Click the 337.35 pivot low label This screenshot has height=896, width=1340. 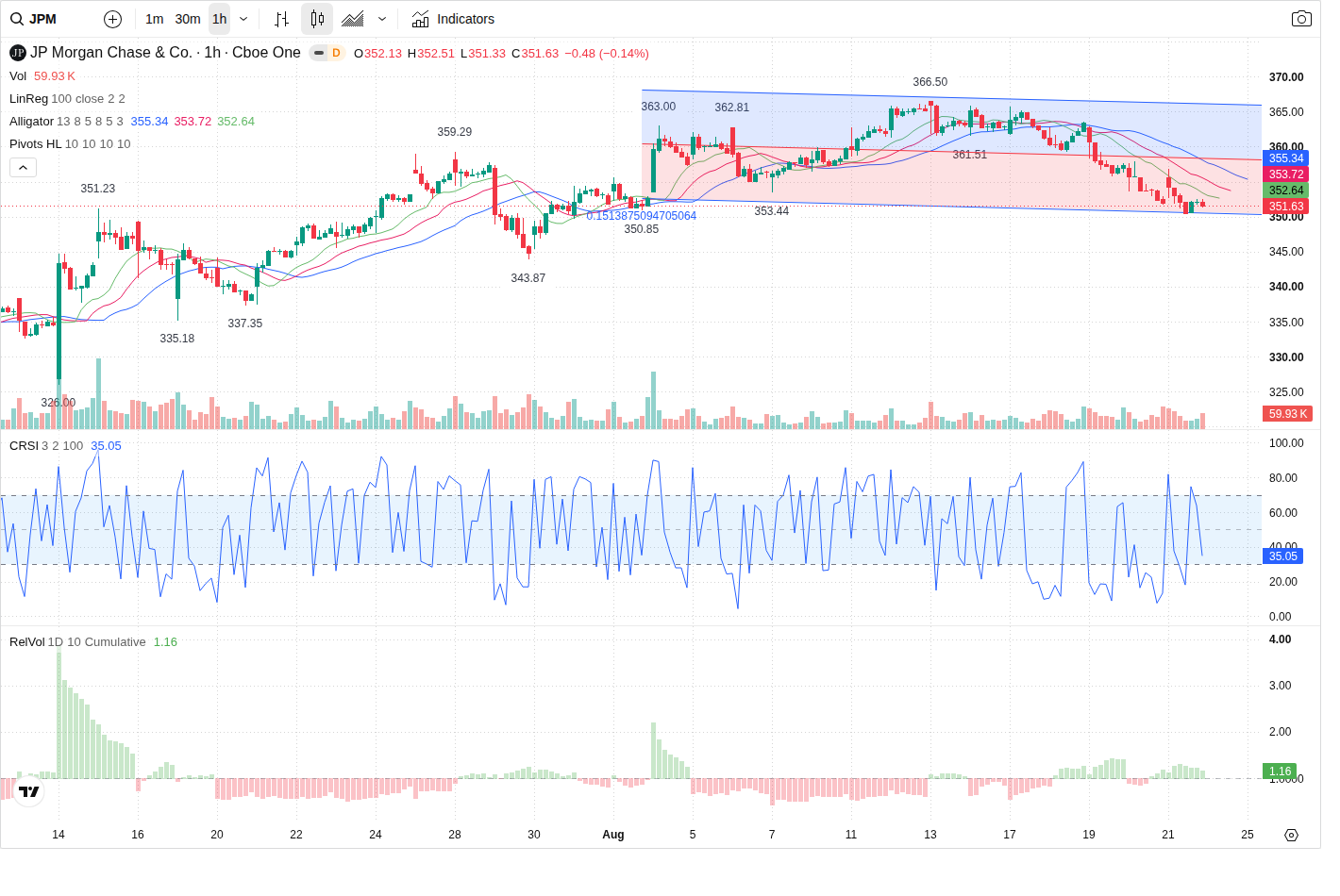pyautogui.click(x=244, y=324)
